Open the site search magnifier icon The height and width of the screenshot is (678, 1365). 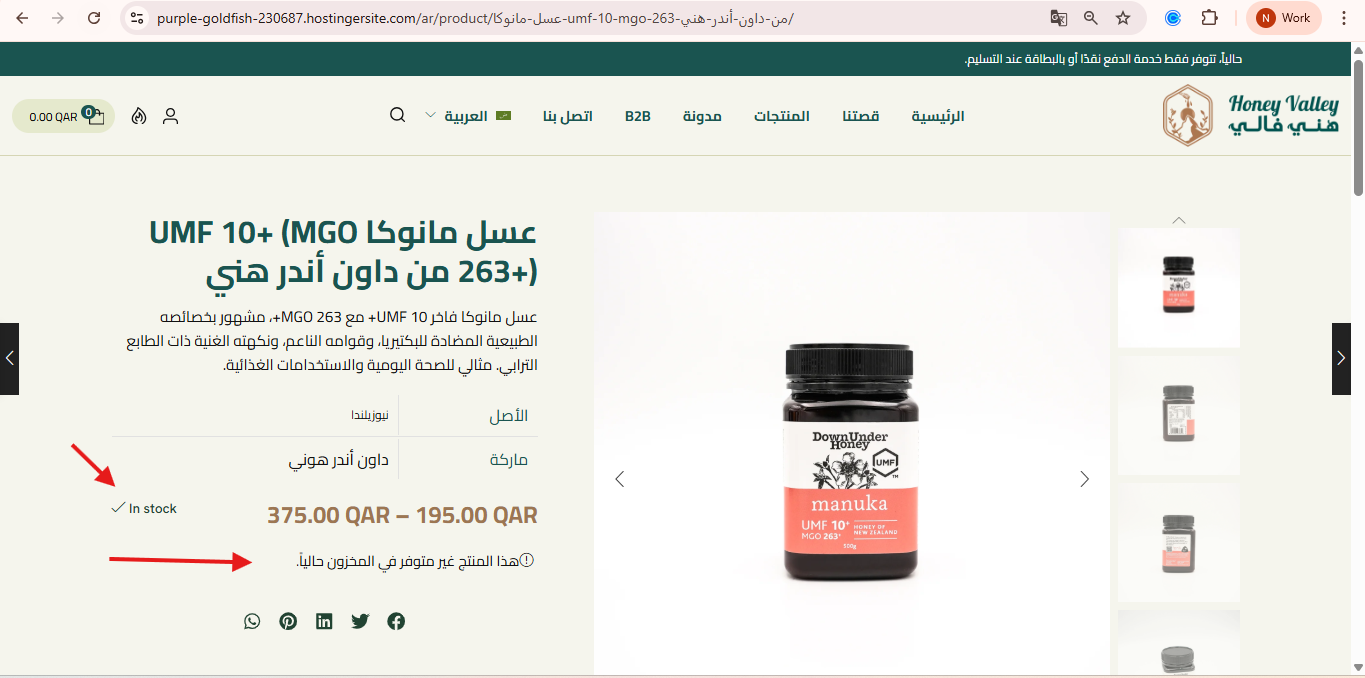(397, 115)
